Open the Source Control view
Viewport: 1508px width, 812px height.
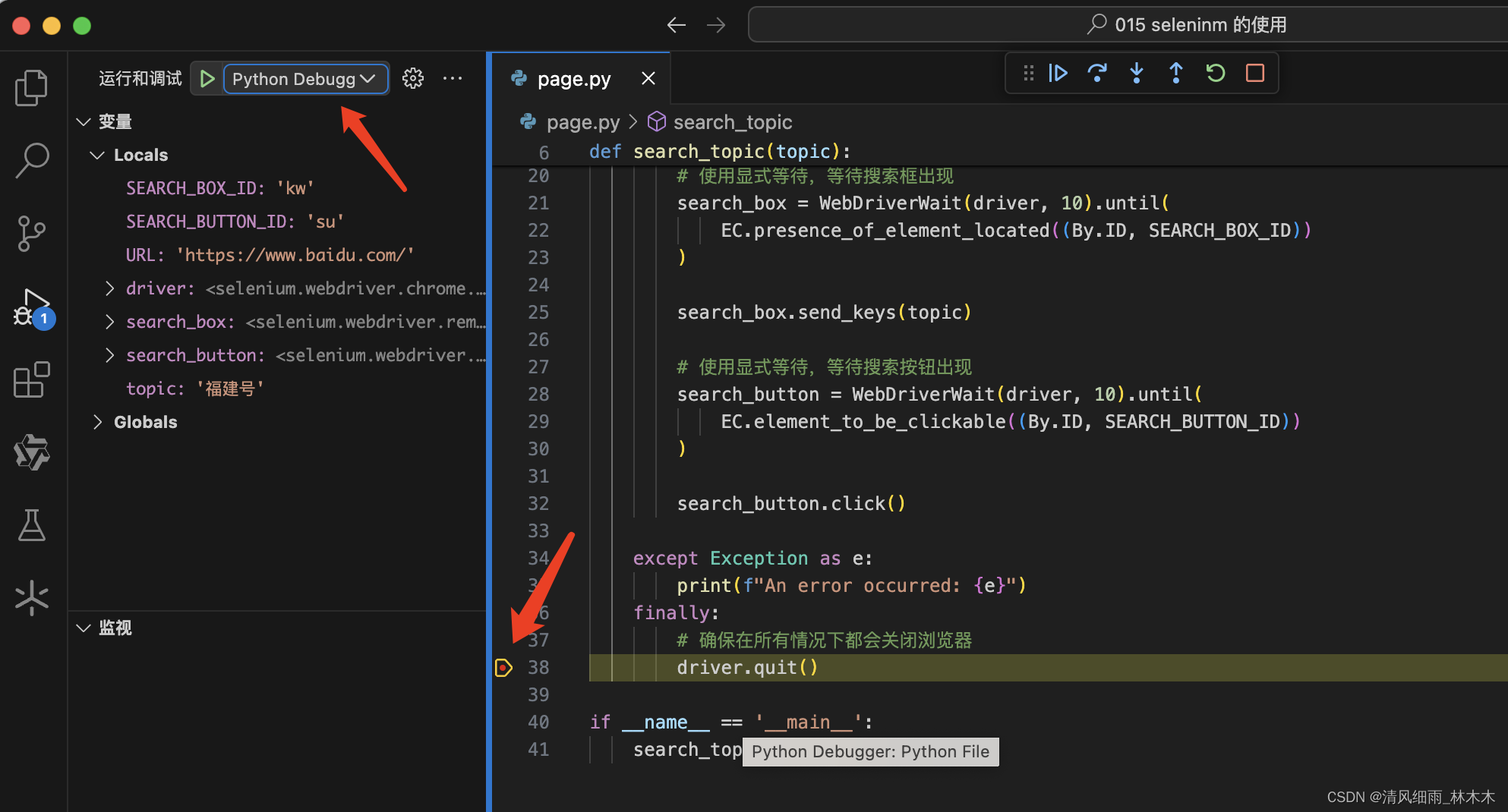tap(31, 233)
